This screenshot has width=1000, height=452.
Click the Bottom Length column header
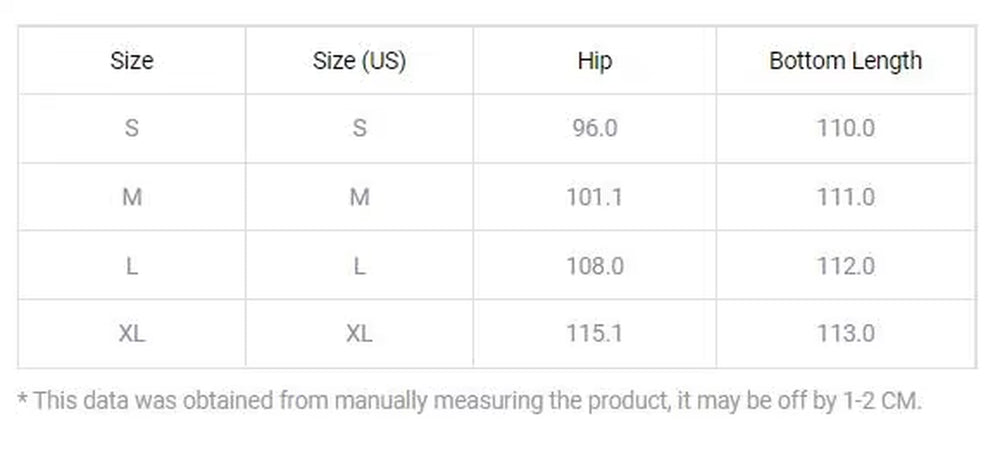point(846,61)
